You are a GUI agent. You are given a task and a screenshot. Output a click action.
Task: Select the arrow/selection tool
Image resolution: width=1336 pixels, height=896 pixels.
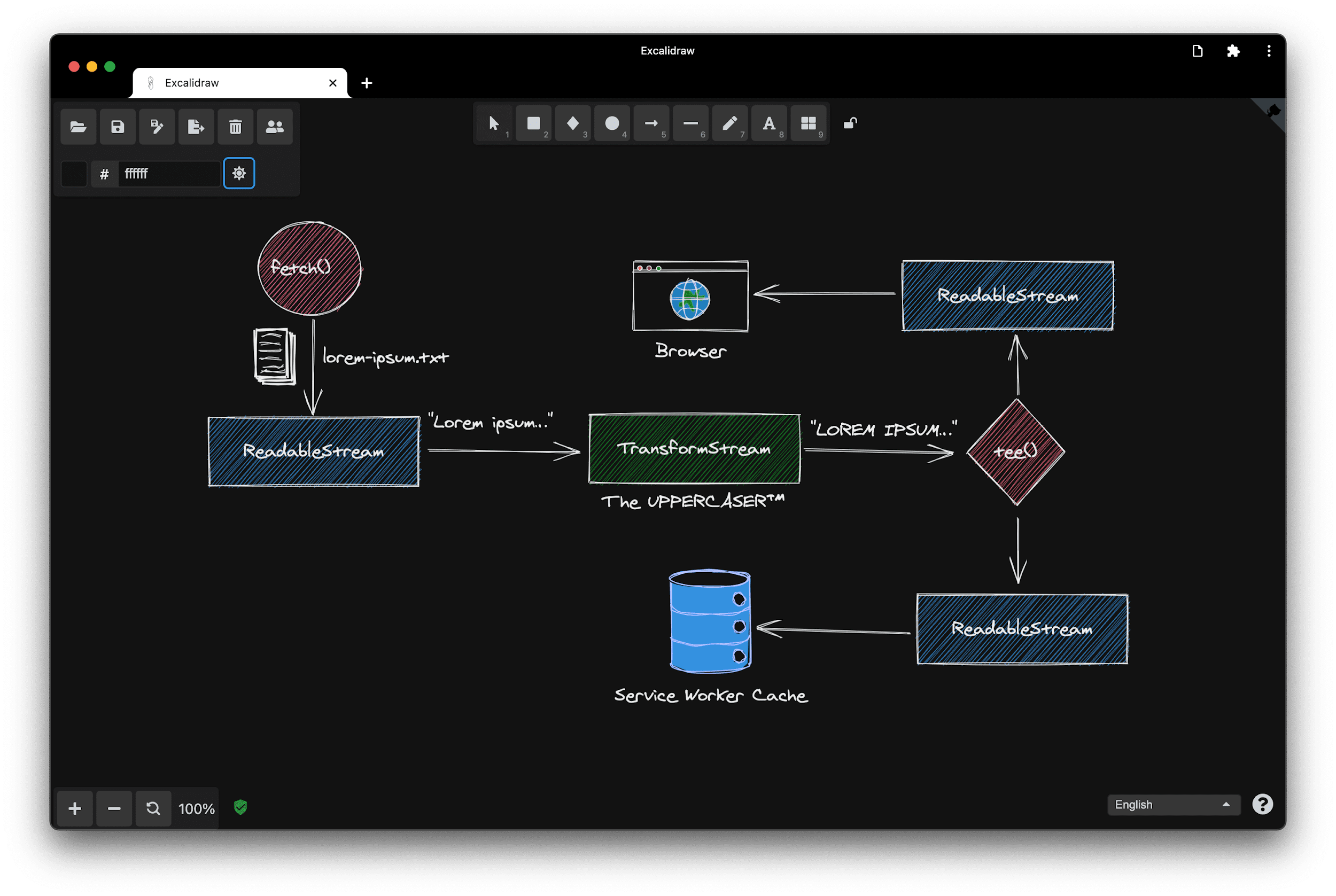[x=493, y=123]
